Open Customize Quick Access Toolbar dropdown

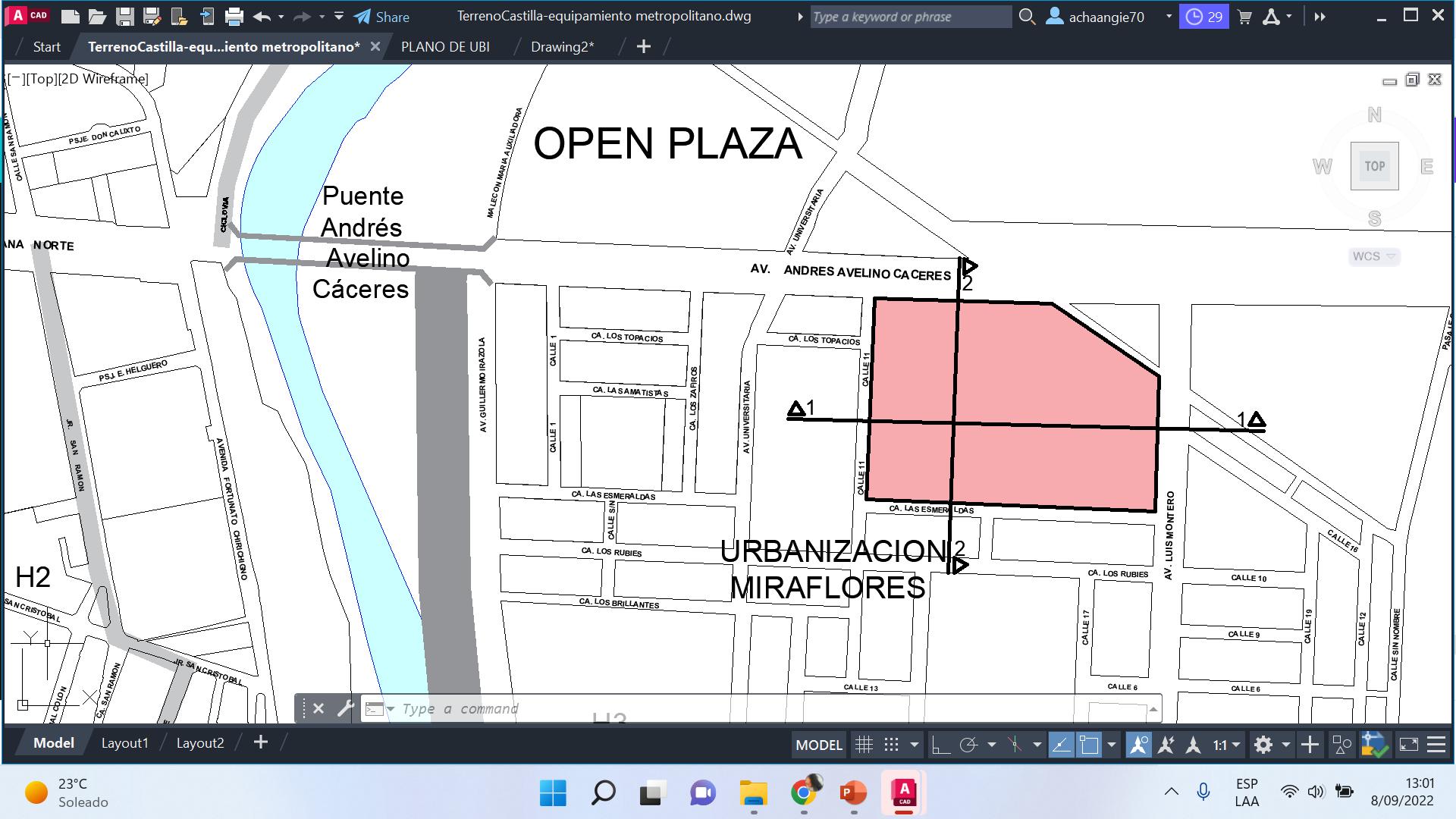(x=338, y=16)
